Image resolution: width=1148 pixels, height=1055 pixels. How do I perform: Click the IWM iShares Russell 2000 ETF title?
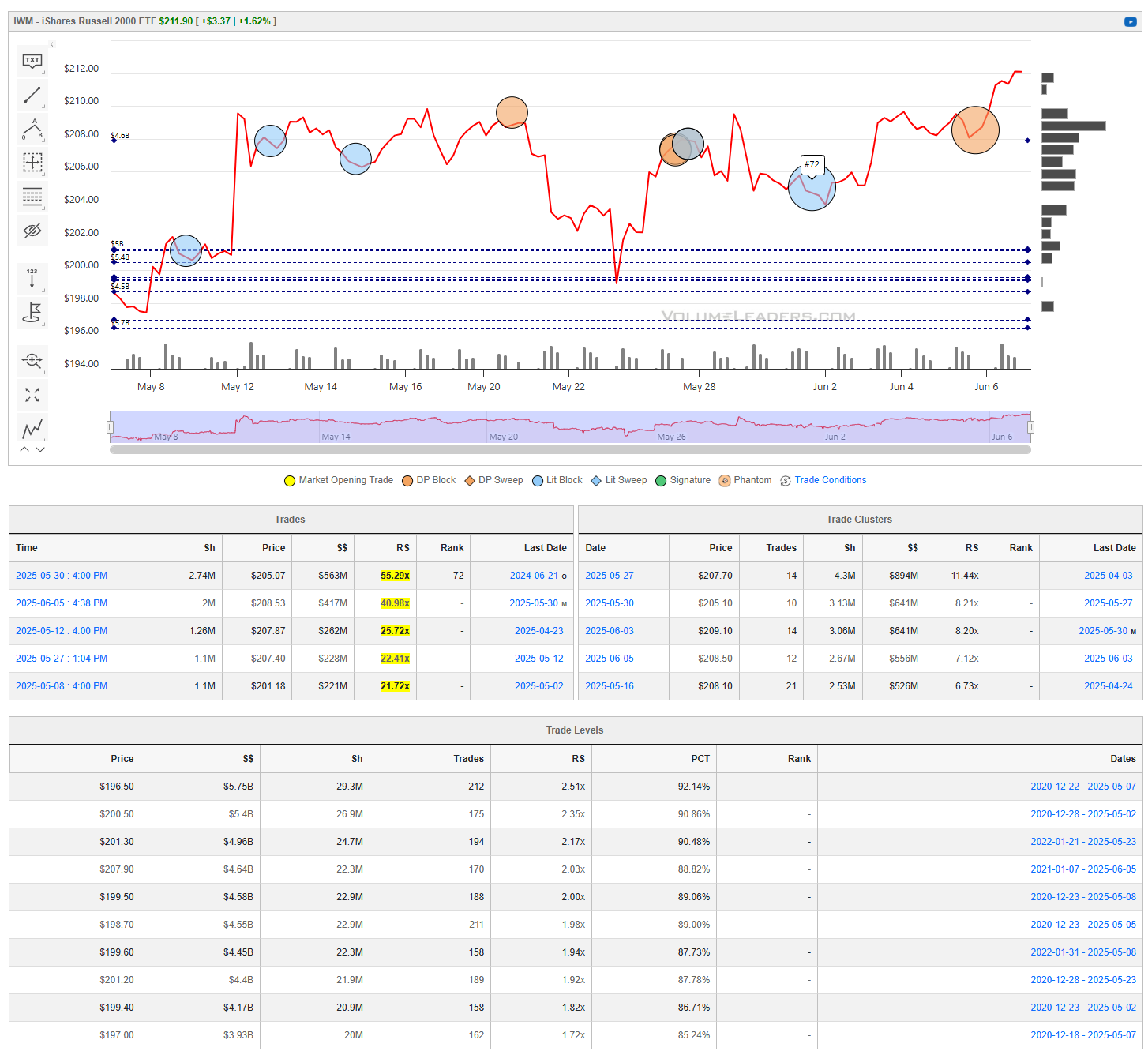point(84,21)
